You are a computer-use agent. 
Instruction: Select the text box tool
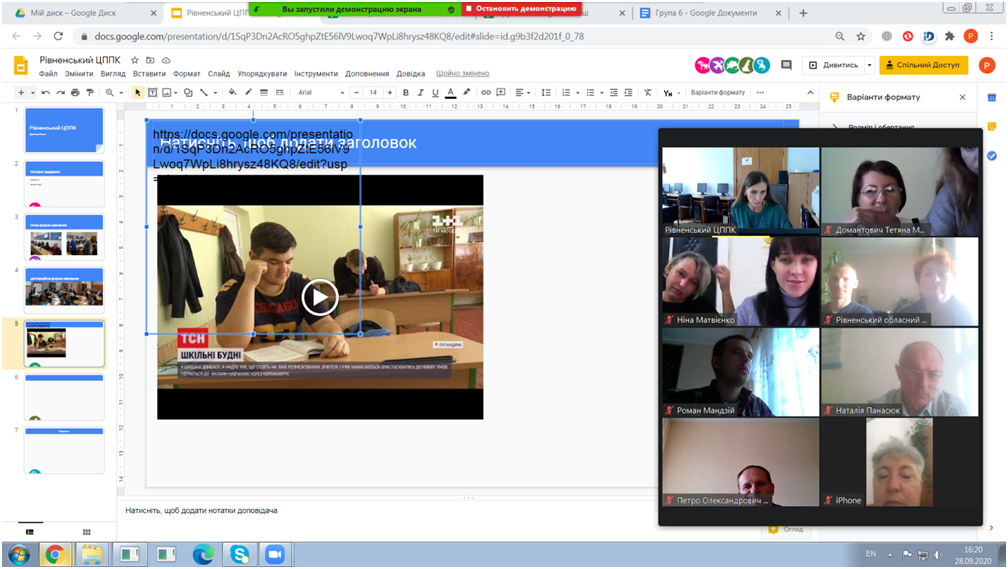click(153, 92)
